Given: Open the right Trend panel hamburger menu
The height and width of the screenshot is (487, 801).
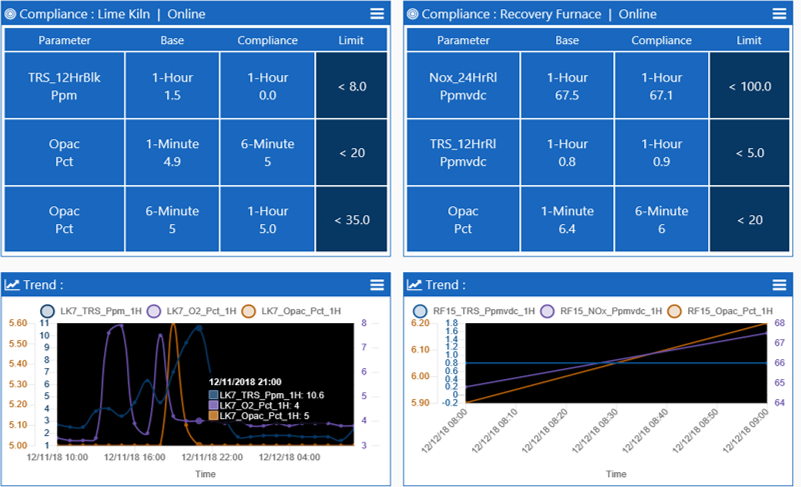Looking at the screenshot, I should point(779,285).
